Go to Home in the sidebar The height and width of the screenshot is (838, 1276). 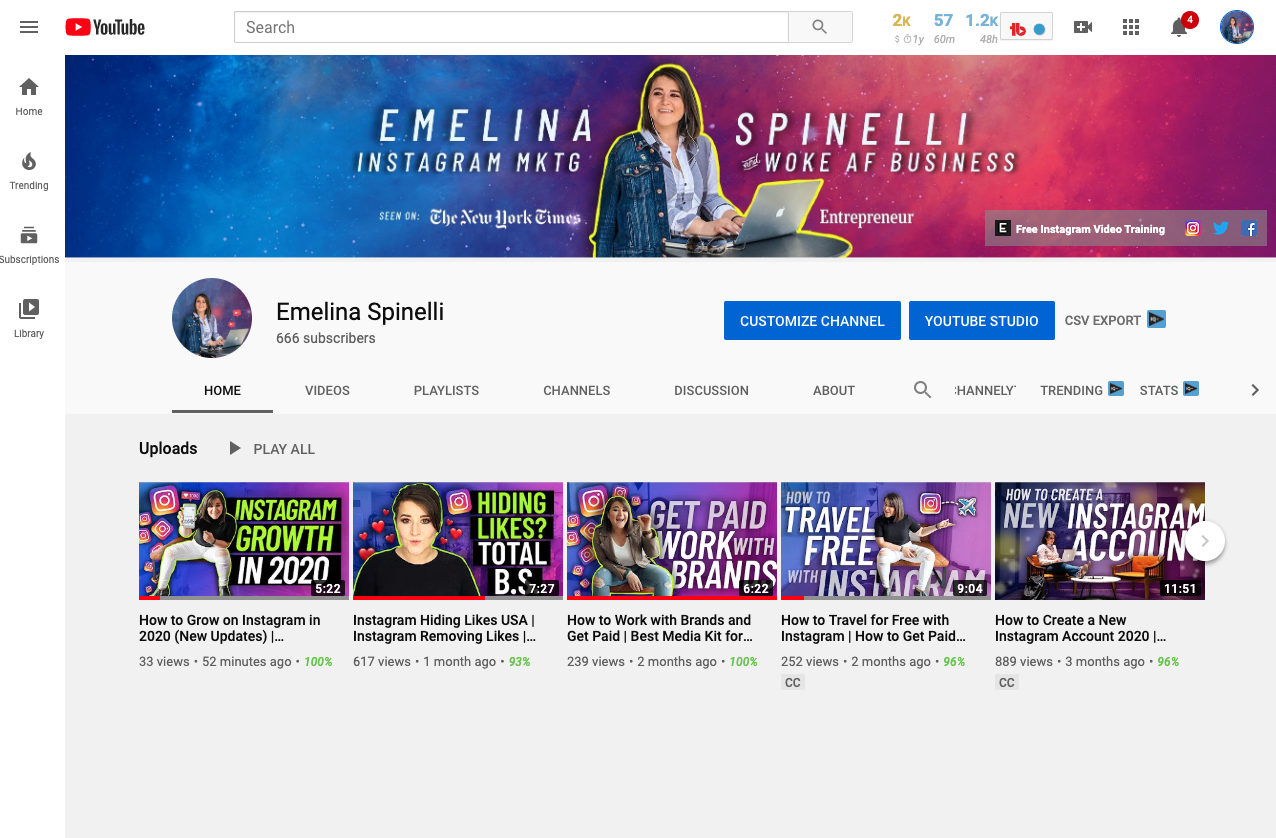click(29, 97)
